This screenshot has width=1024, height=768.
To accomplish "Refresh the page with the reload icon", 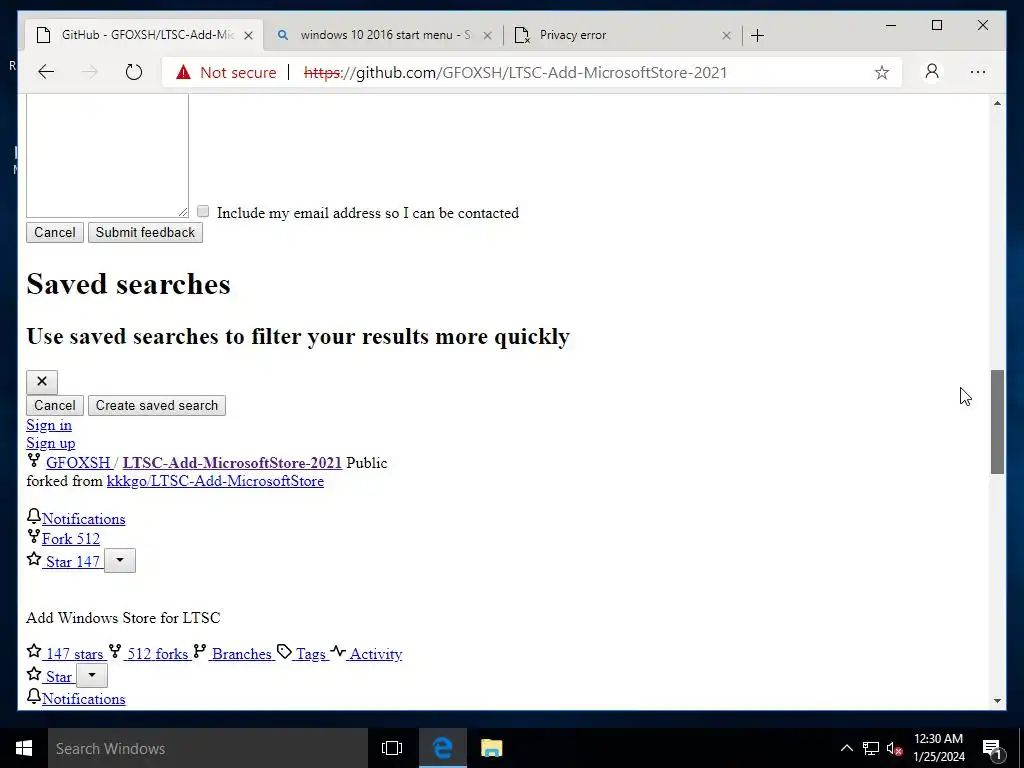I will pyautogui.click(x=133, y=72).
